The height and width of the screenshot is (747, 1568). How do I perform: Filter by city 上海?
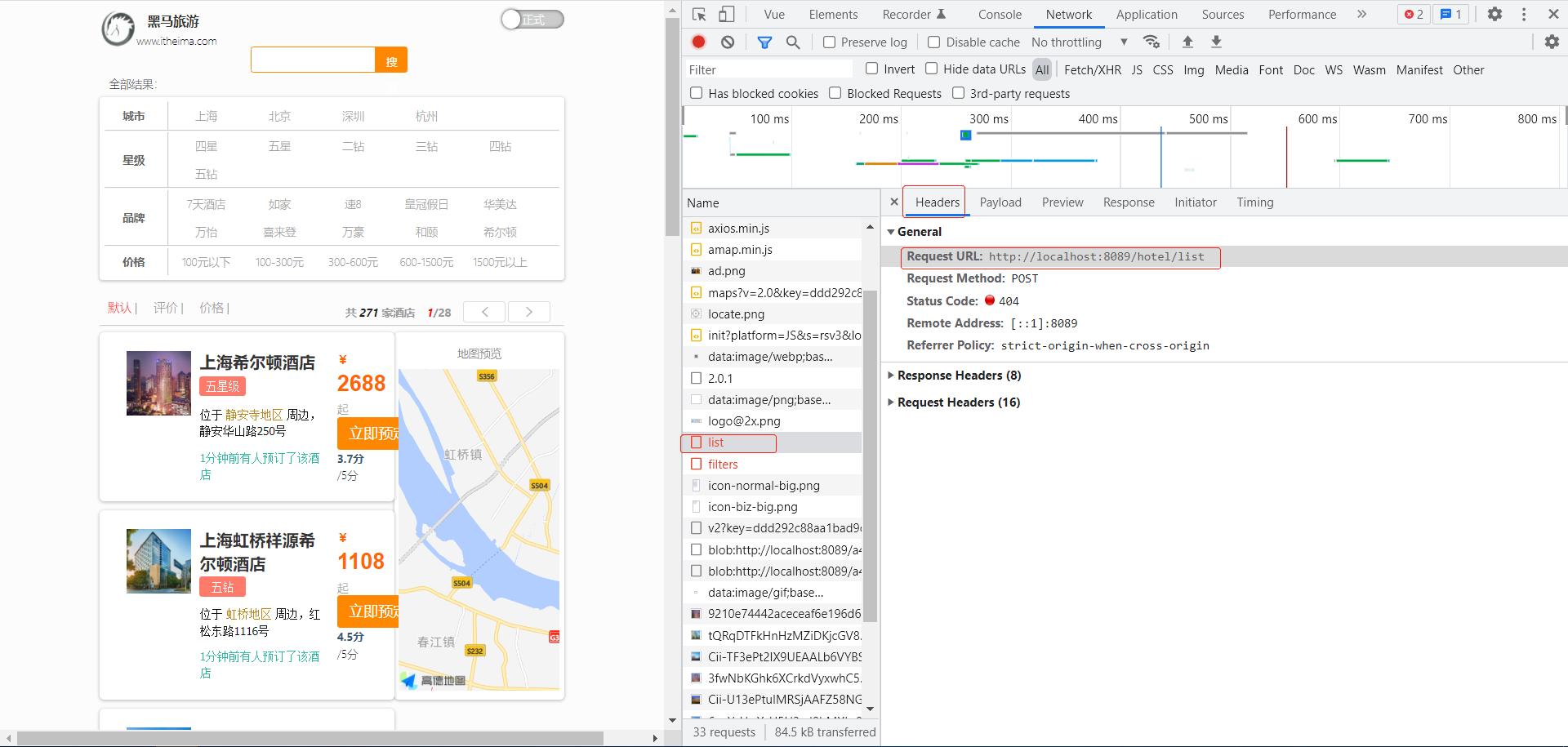206,116
